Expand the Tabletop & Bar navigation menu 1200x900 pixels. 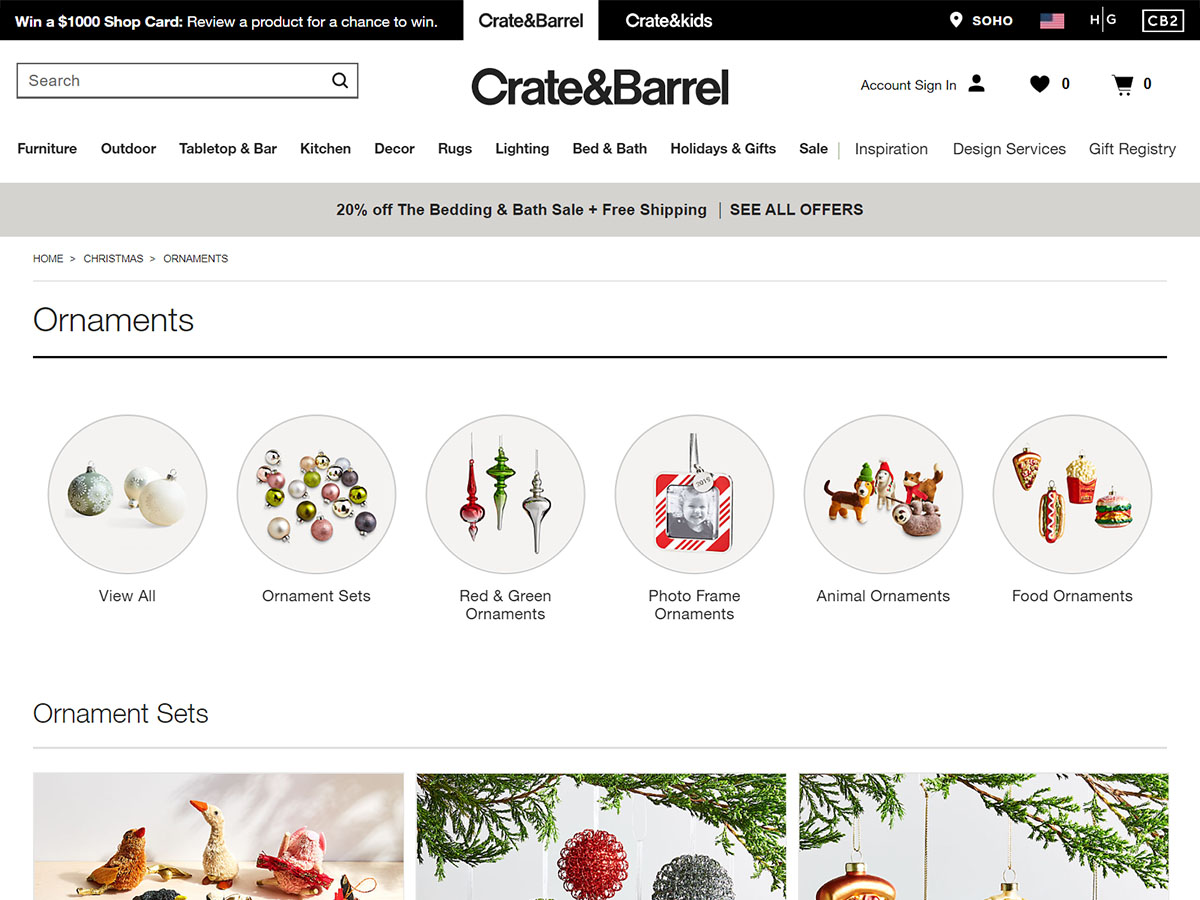[228, 148]
